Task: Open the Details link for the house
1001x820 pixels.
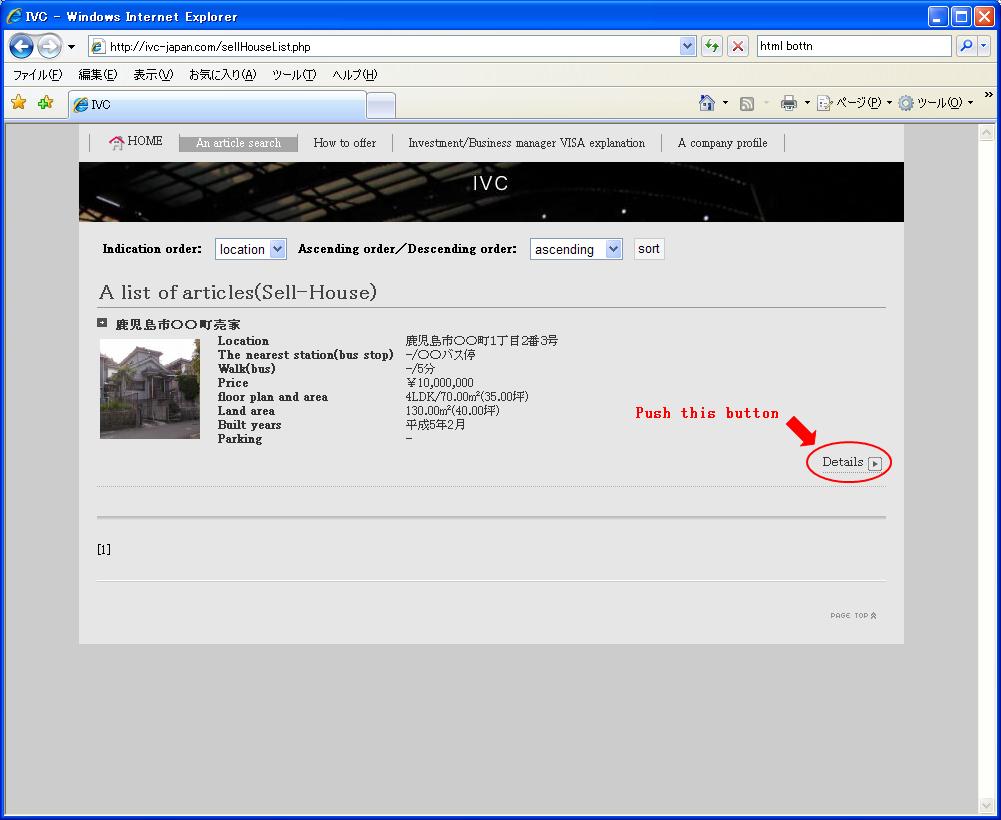Action: point(850,463)
